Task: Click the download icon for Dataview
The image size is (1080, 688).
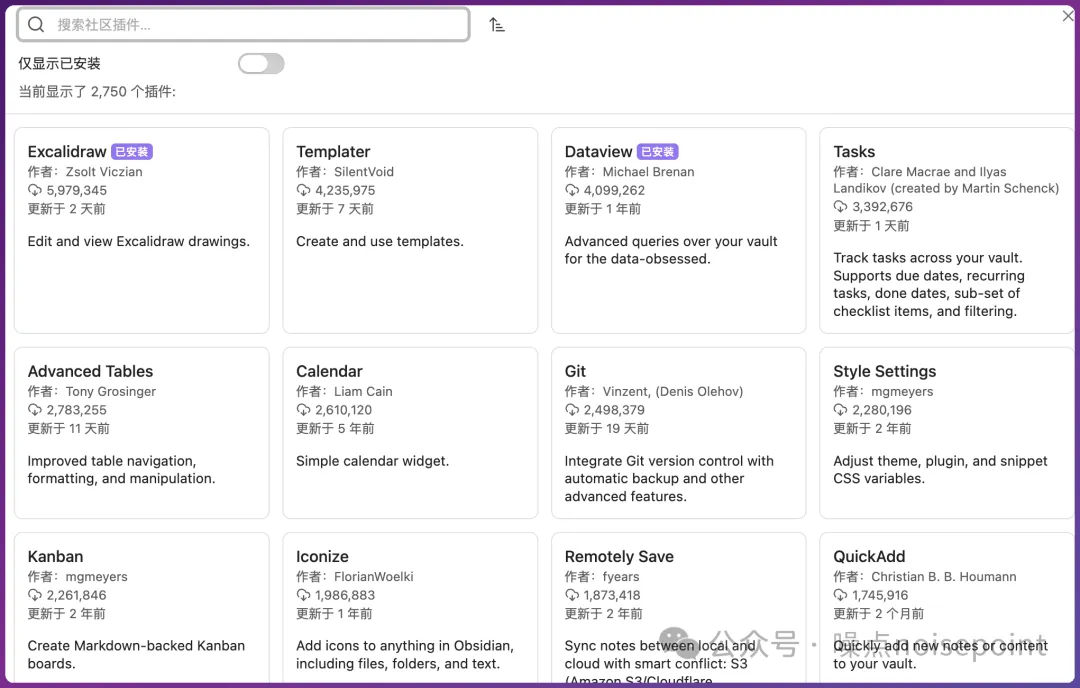Action: (x=572, y=190)
